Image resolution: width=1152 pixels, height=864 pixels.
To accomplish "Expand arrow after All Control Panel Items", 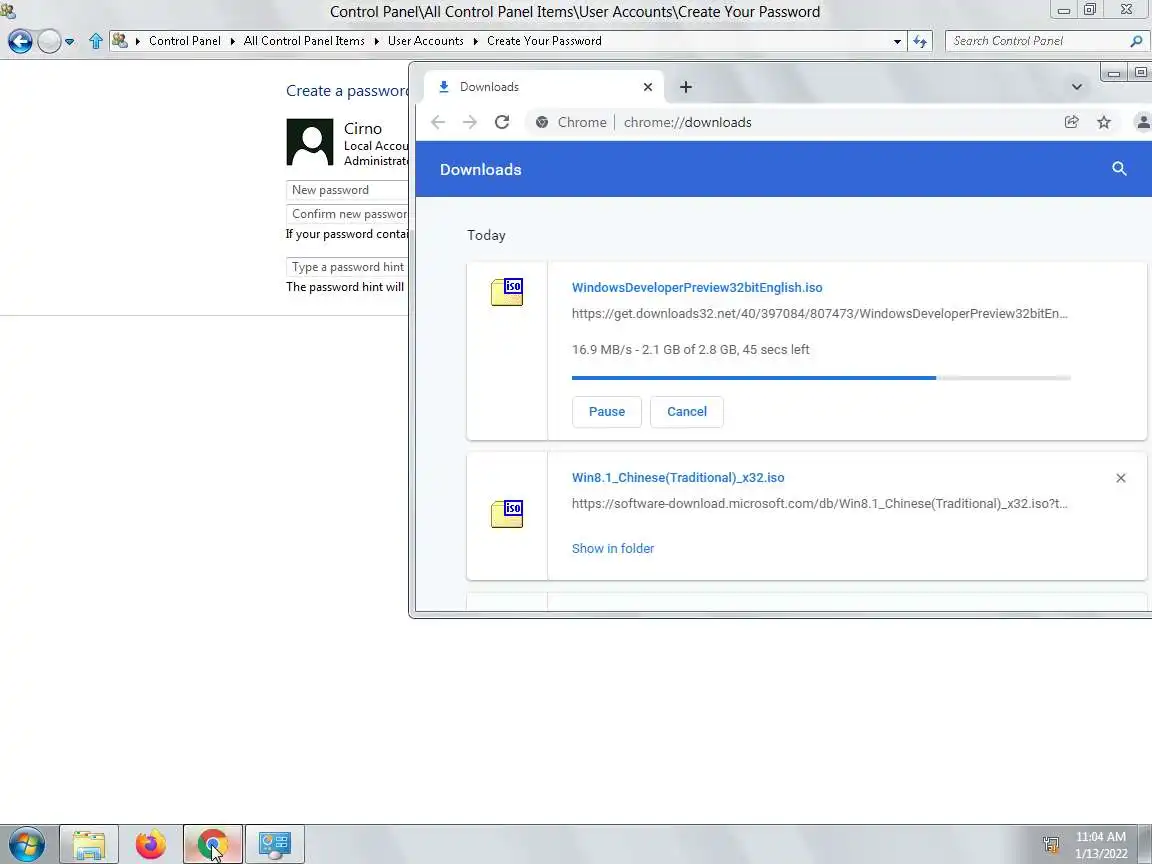I will 376,41.
